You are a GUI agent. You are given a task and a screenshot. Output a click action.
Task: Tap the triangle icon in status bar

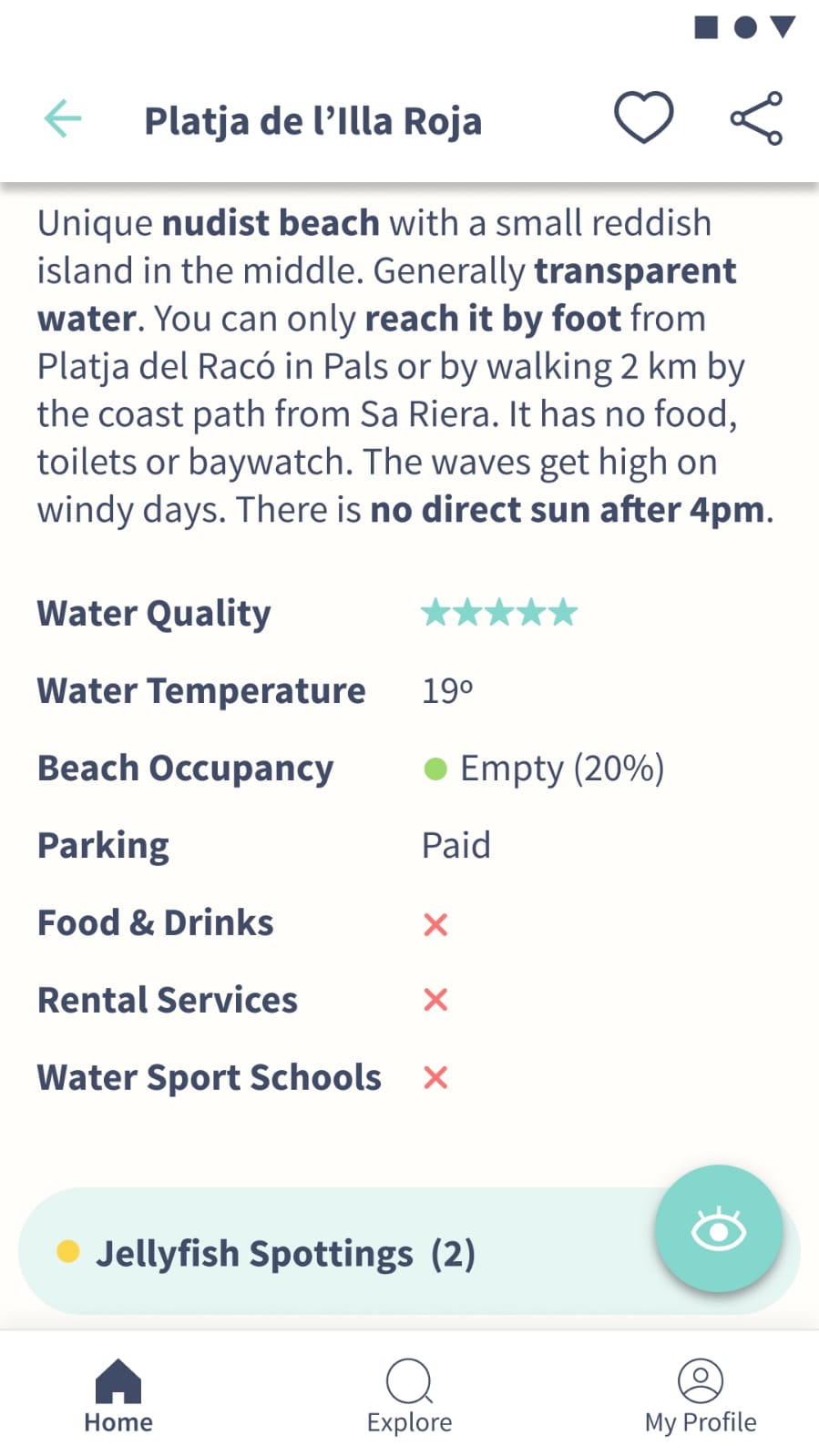pyautogui.click(x=783, y=27)
